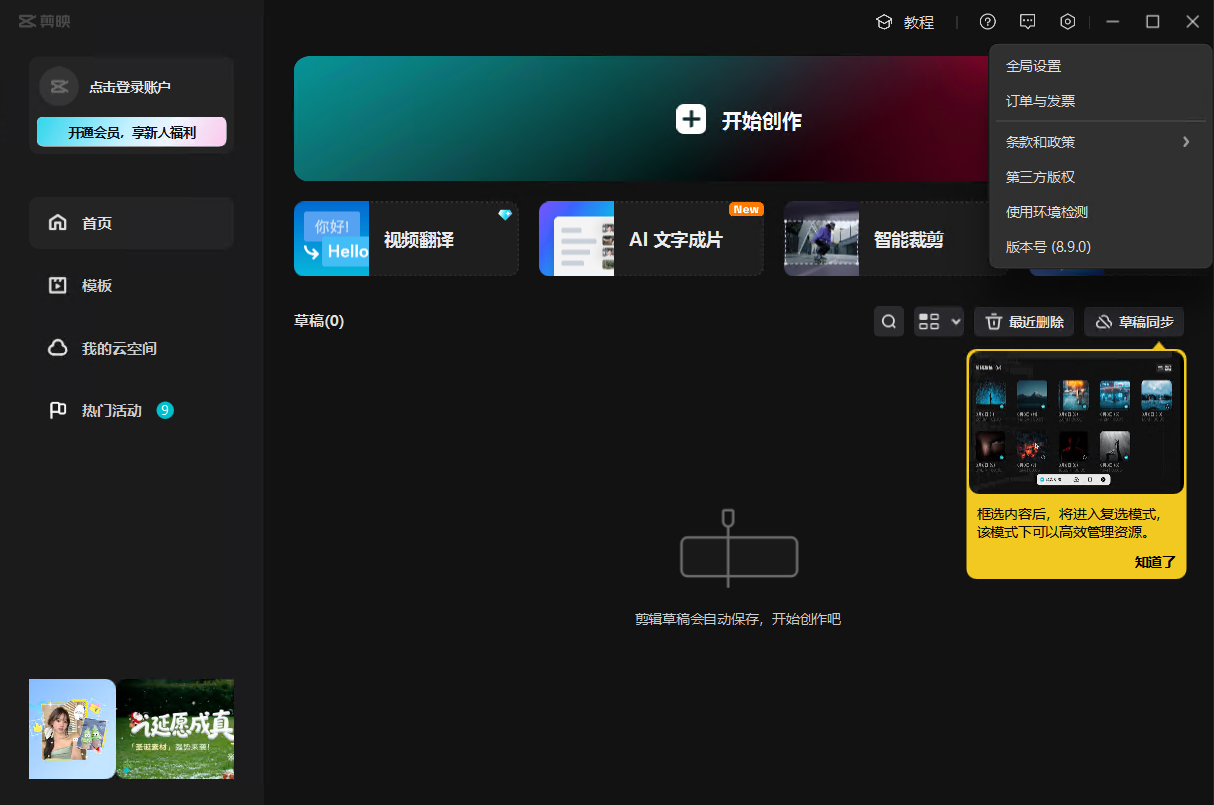This screenshot has height=805, width=1214.
Task: Open 教程 tutorial with graduation cap
Action: 905,22
